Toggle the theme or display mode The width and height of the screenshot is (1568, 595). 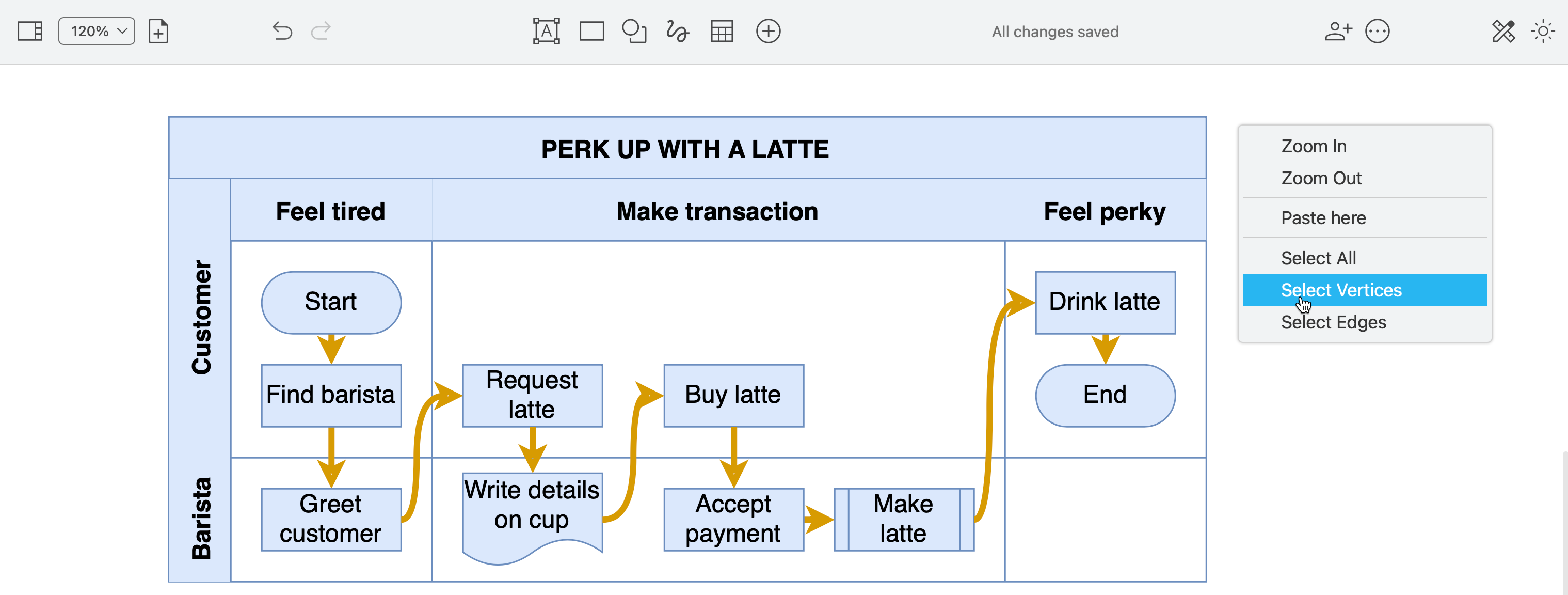[1543, 31]
